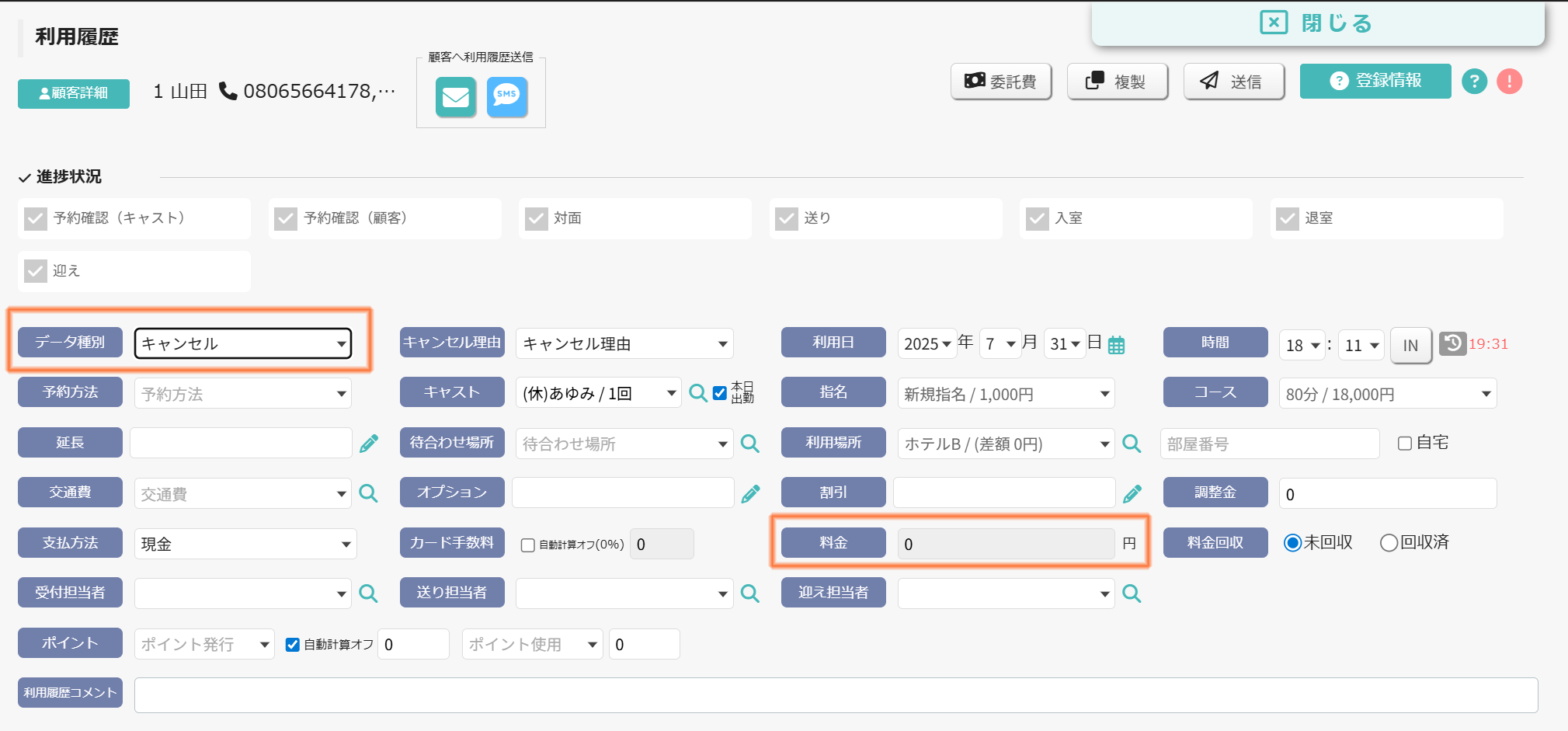The width and height of the screenshot is (1568, 731).
Task: Send usage history via SMS icon
Action: point(507,97)
